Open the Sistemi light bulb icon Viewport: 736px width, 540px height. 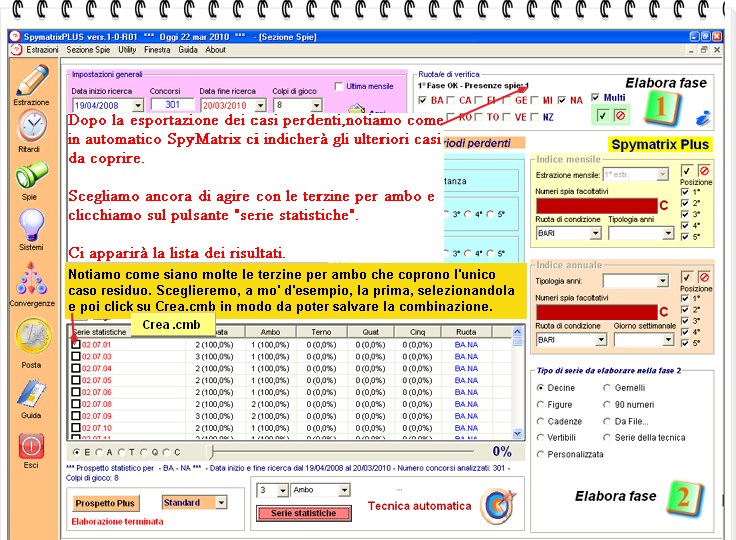click(x=31, y=225)
